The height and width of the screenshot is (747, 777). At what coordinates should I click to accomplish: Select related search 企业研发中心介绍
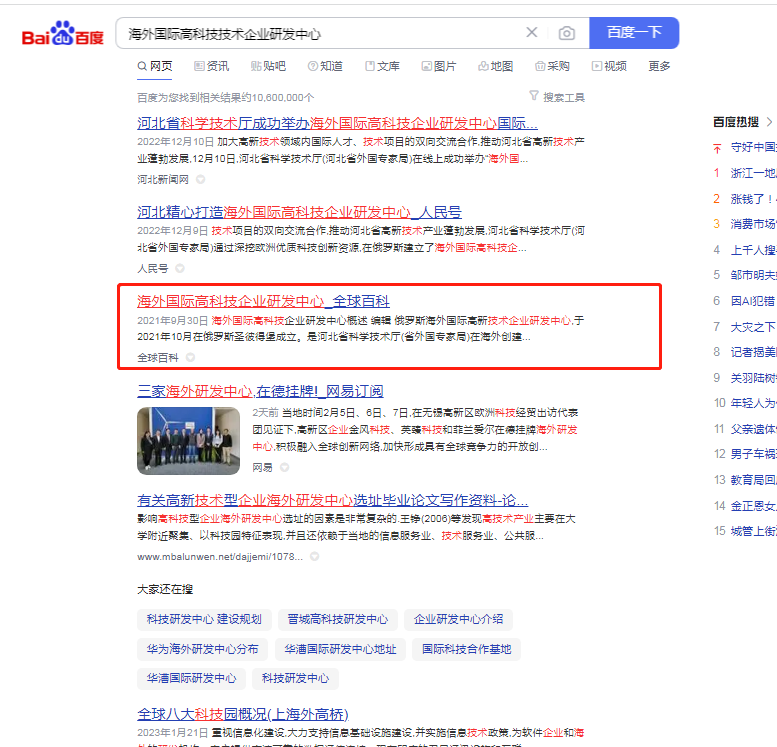tap(458, 620)
